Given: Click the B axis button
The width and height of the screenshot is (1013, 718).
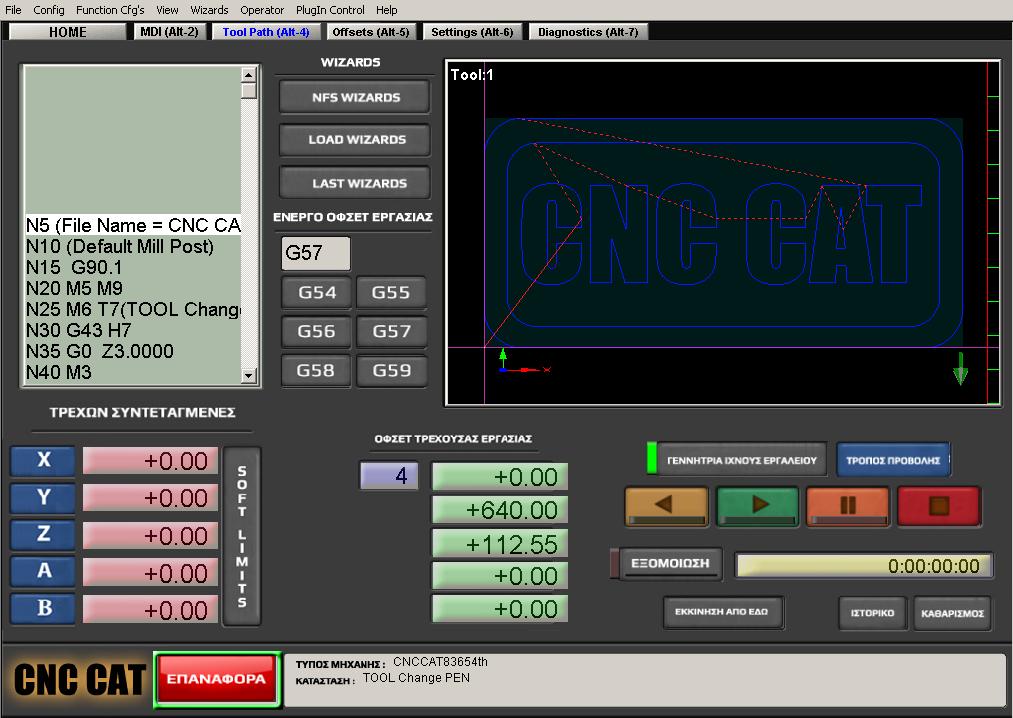Looking at the screenshot, I should 43,608.
